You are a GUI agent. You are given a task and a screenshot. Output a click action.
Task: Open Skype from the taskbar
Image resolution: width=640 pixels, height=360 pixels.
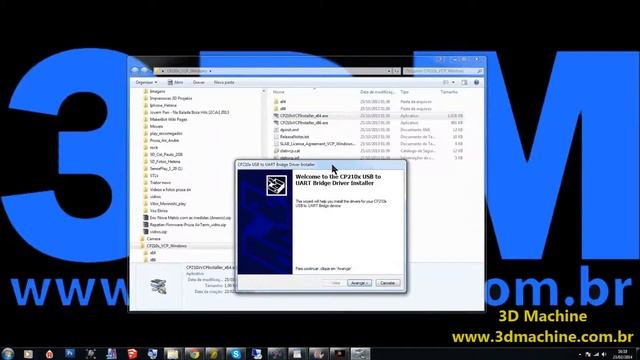click(x=236, y=354)
